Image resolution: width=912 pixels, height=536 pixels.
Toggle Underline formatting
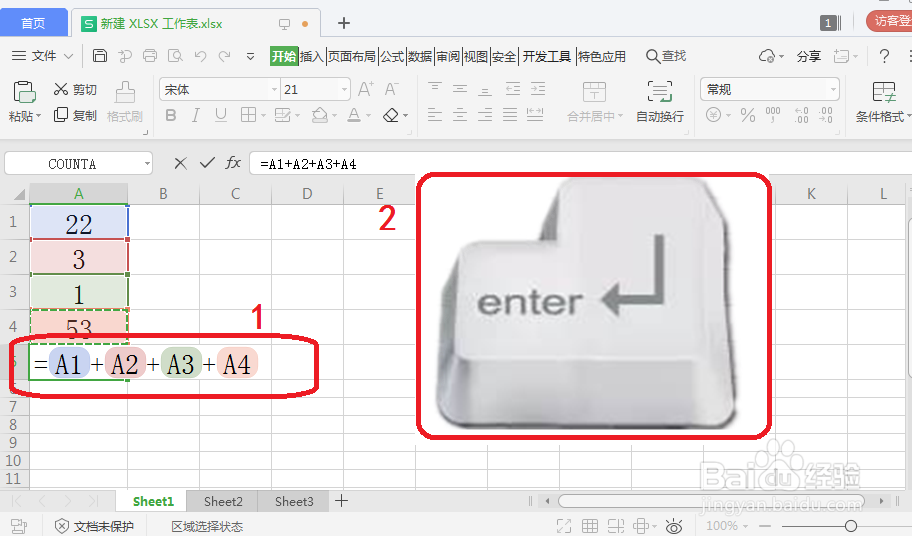[220, 115]
